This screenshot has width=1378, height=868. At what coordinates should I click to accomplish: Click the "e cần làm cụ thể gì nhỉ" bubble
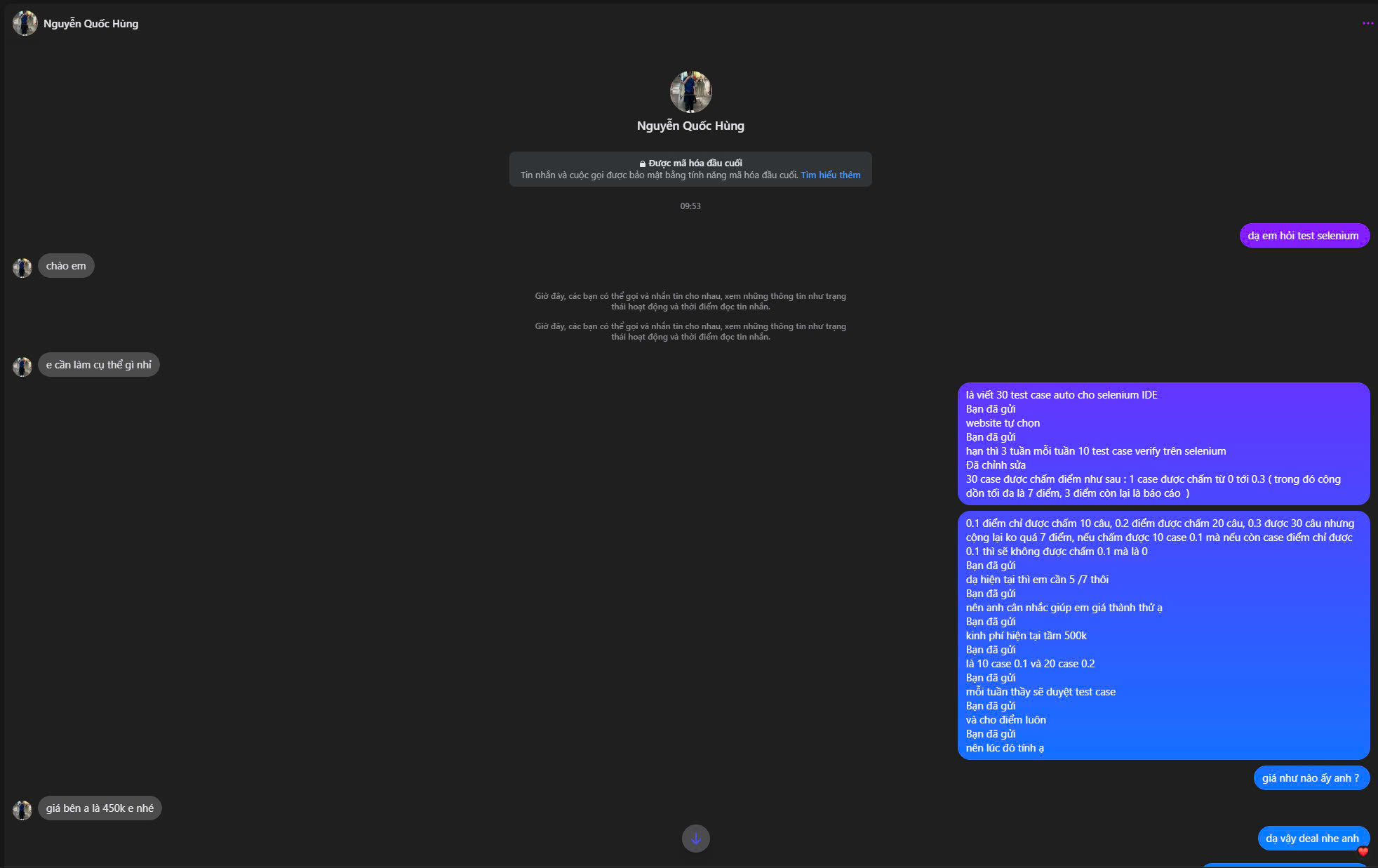[x=98, y=365]
